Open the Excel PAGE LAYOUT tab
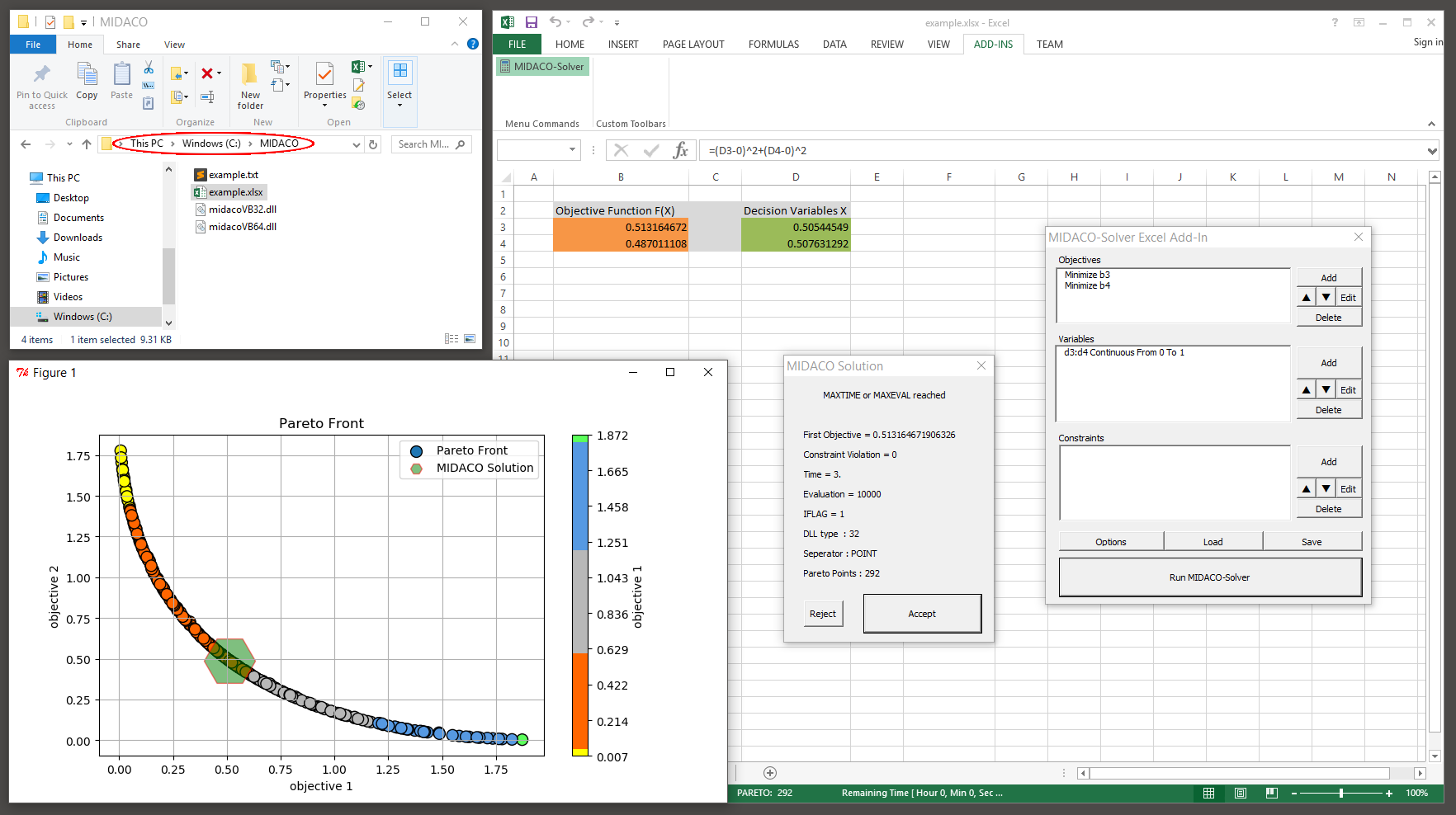 (x=693, y=45)
